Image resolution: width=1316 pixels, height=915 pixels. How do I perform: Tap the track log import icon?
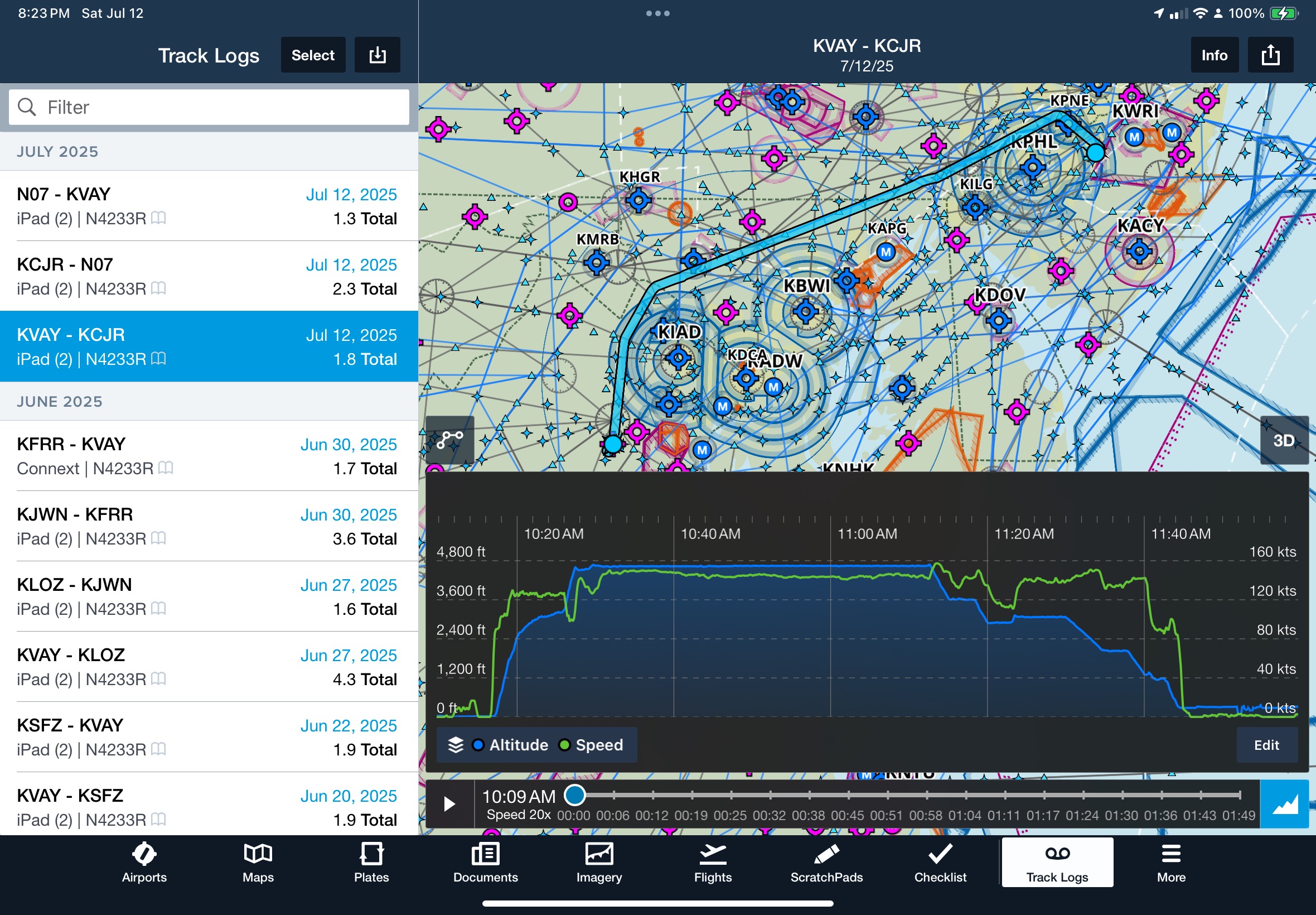click(377, 55)
